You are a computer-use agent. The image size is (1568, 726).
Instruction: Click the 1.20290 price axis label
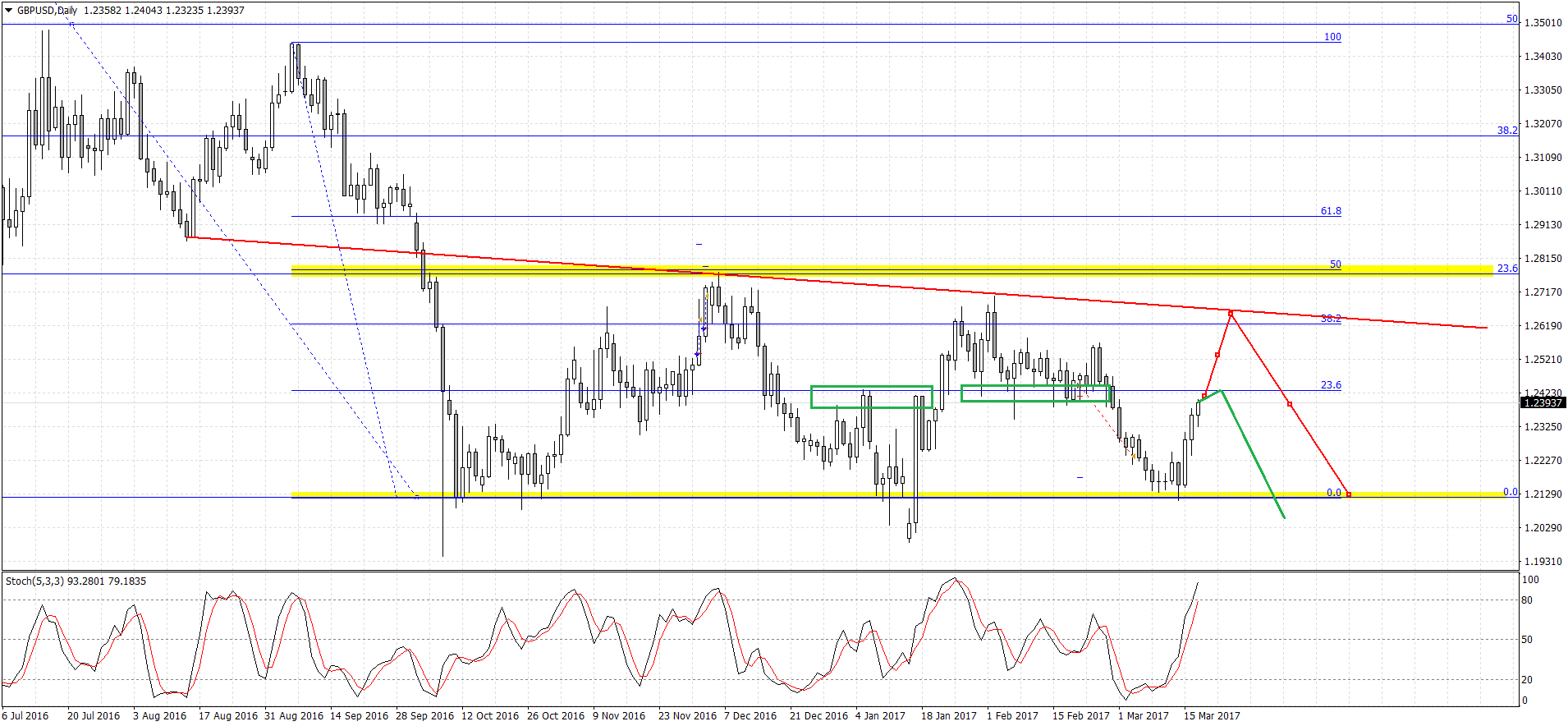(x=1543, y=528)
